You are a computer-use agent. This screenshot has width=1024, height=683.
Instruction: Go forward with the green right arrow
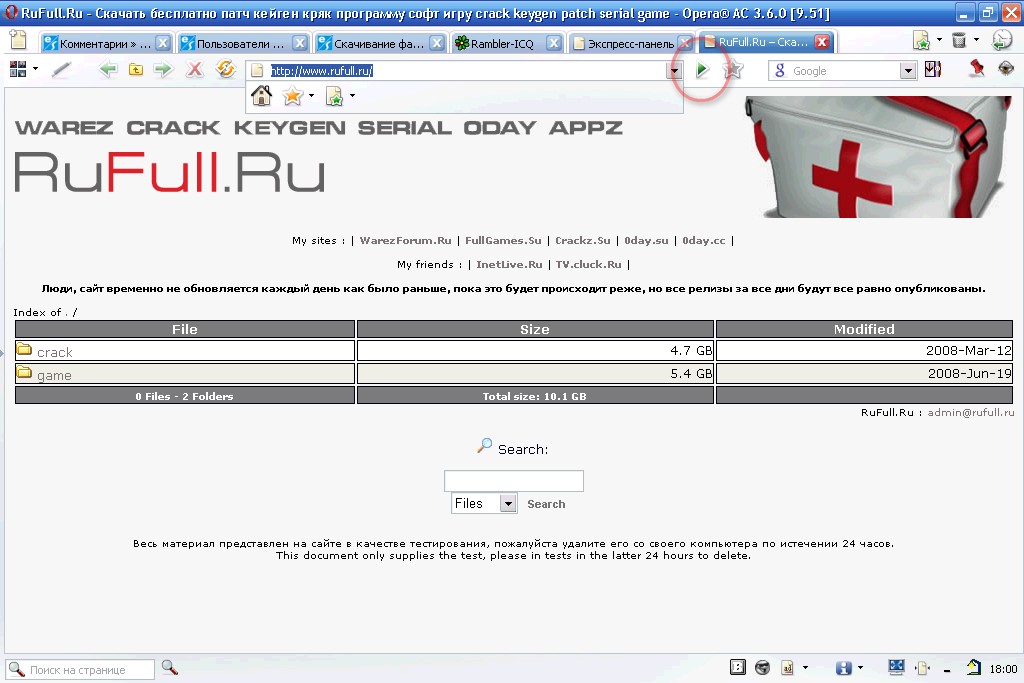(x=163, y=69)
